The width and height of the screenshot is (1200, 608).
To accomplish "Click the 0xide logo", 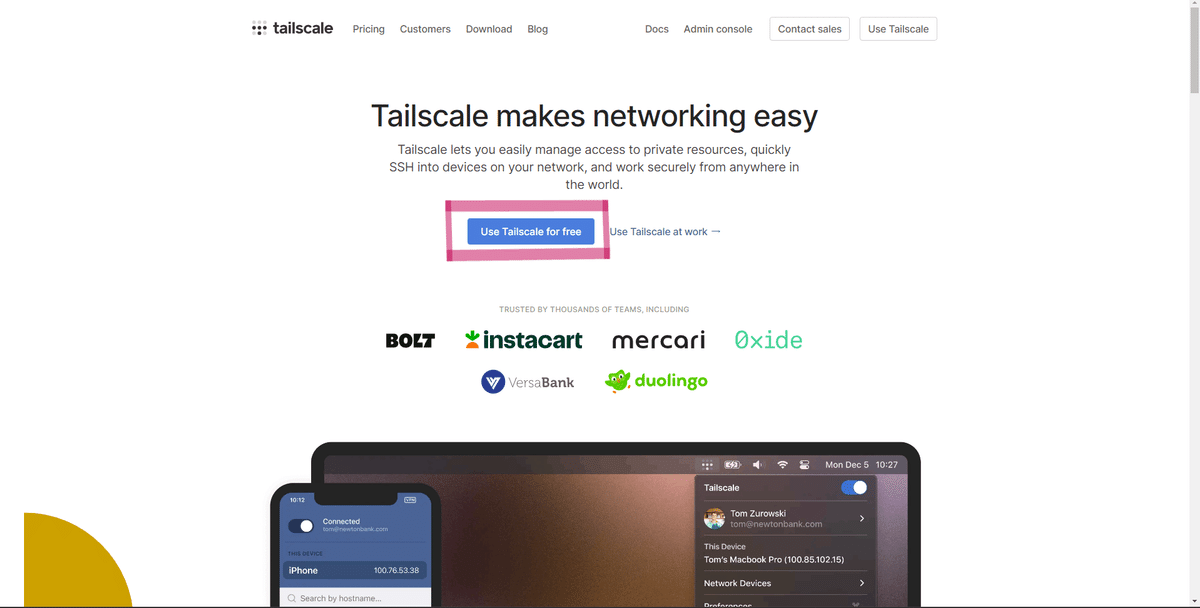I will coord(768,340).
